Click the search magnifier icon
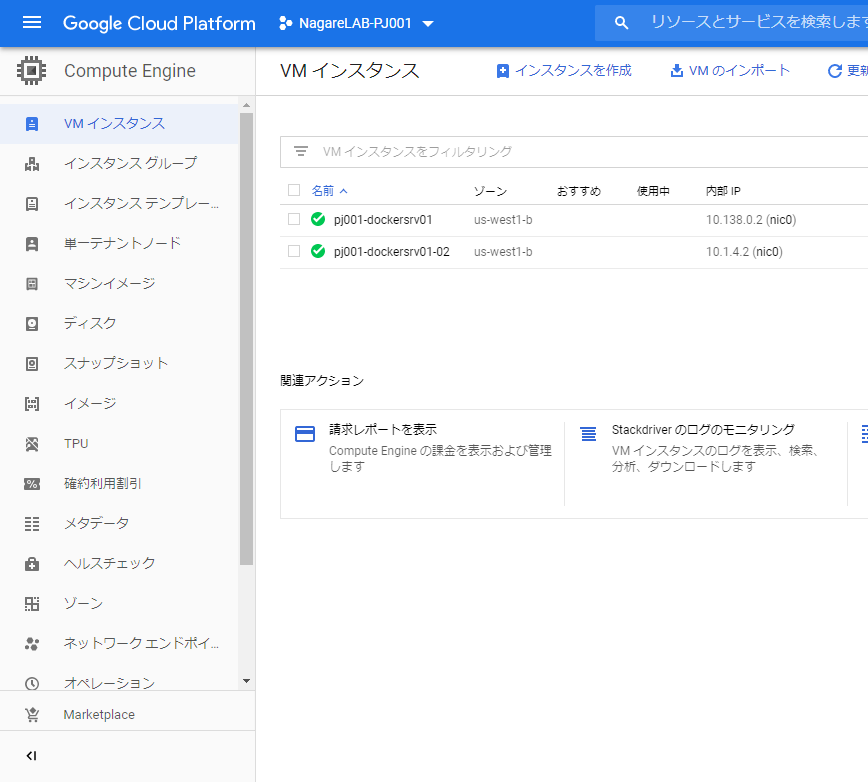The height and width of the screenshot is (782, 868). click(621, 23)
